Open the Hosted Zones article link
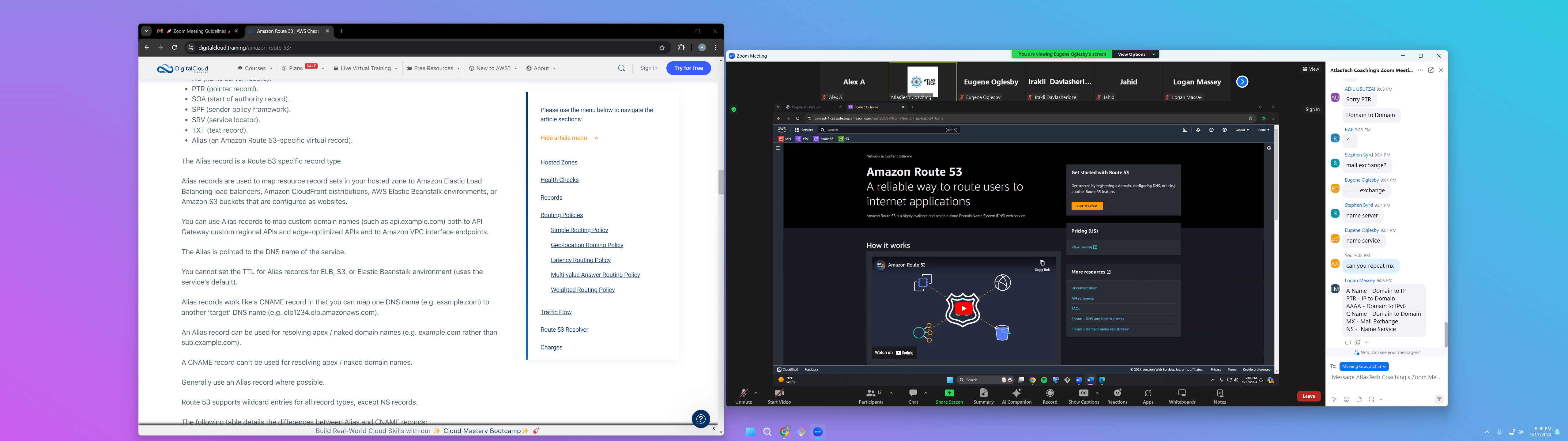 pyautogui.click(x=558, y=163)
